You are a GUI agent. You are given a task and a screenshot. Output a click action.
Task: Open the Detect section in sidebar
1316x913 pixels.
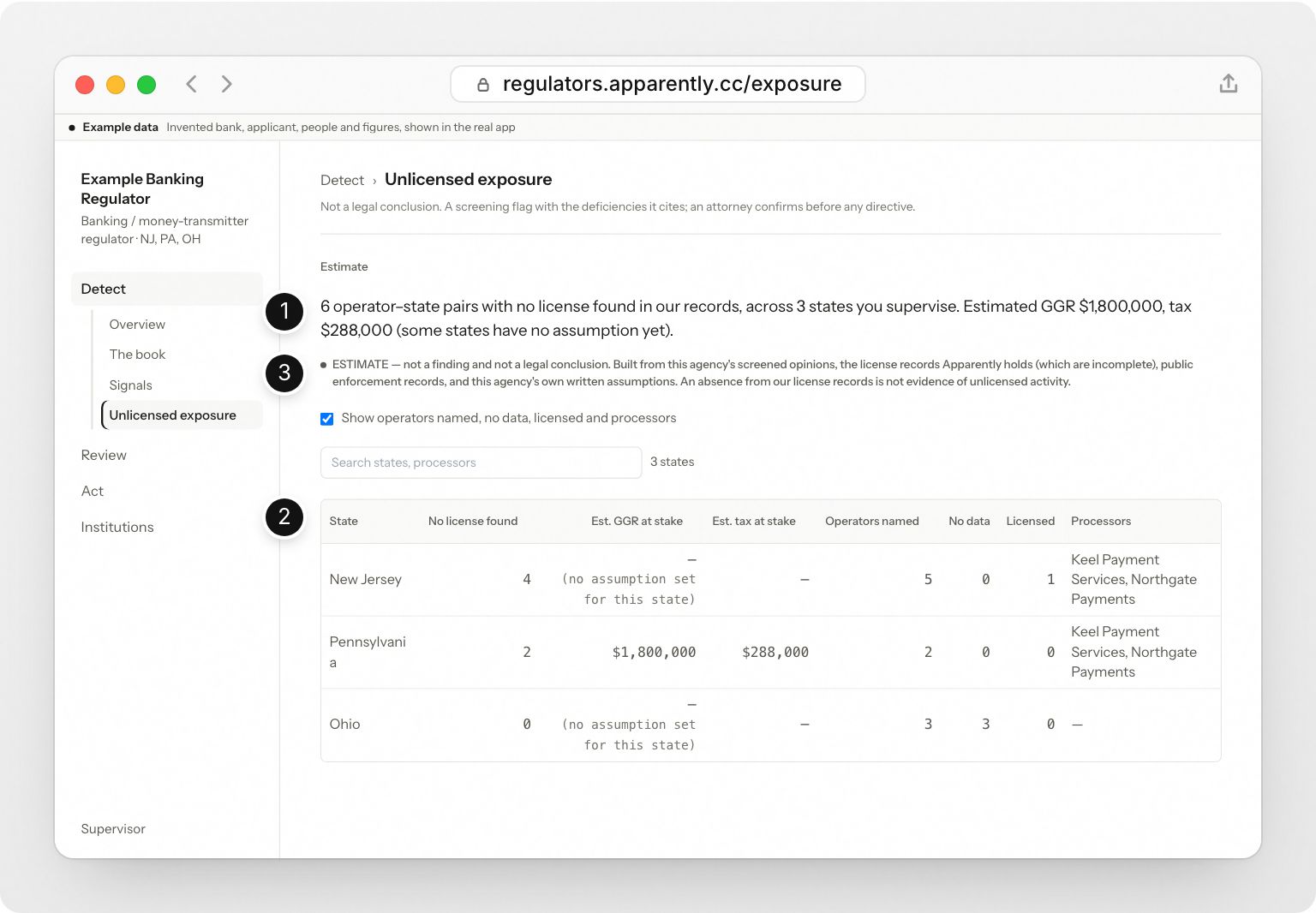click(167, 289)
